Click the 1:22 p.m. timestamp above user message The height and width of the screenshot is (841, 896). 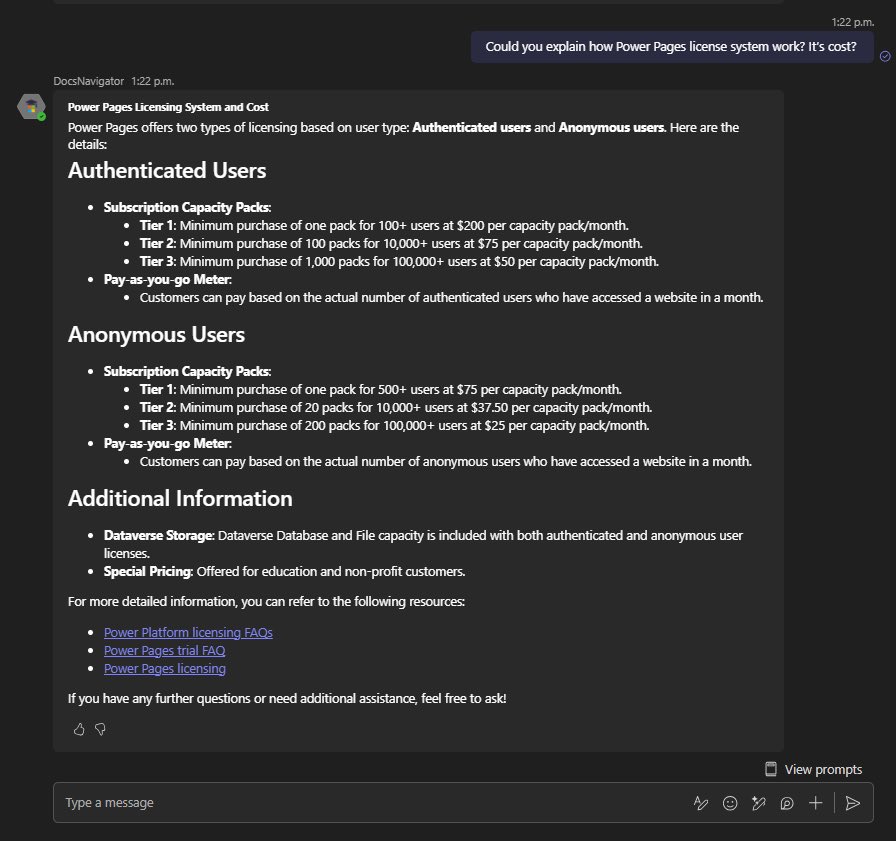click(853, 22)
